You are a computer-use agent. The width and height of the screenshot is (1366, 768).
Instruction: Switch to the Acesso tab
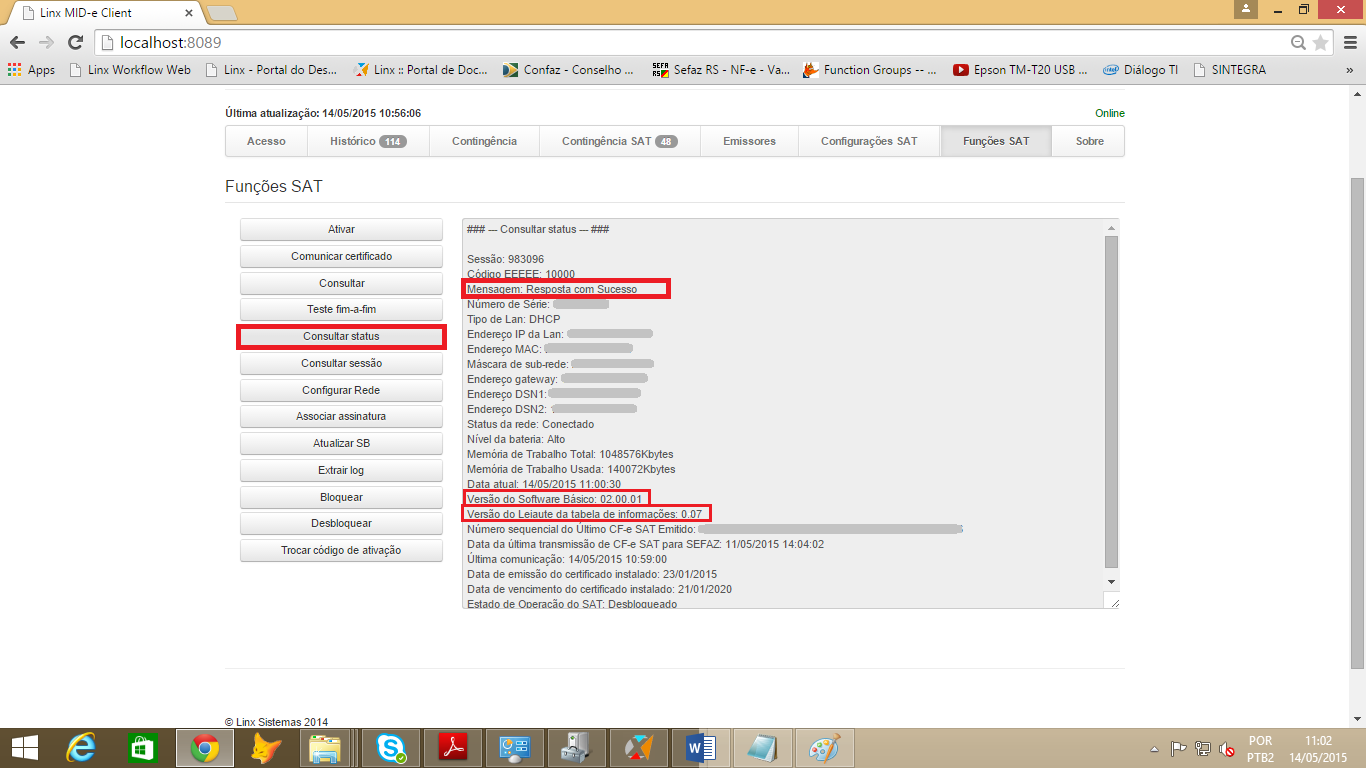pyautogui.click(x=266, y=141)
